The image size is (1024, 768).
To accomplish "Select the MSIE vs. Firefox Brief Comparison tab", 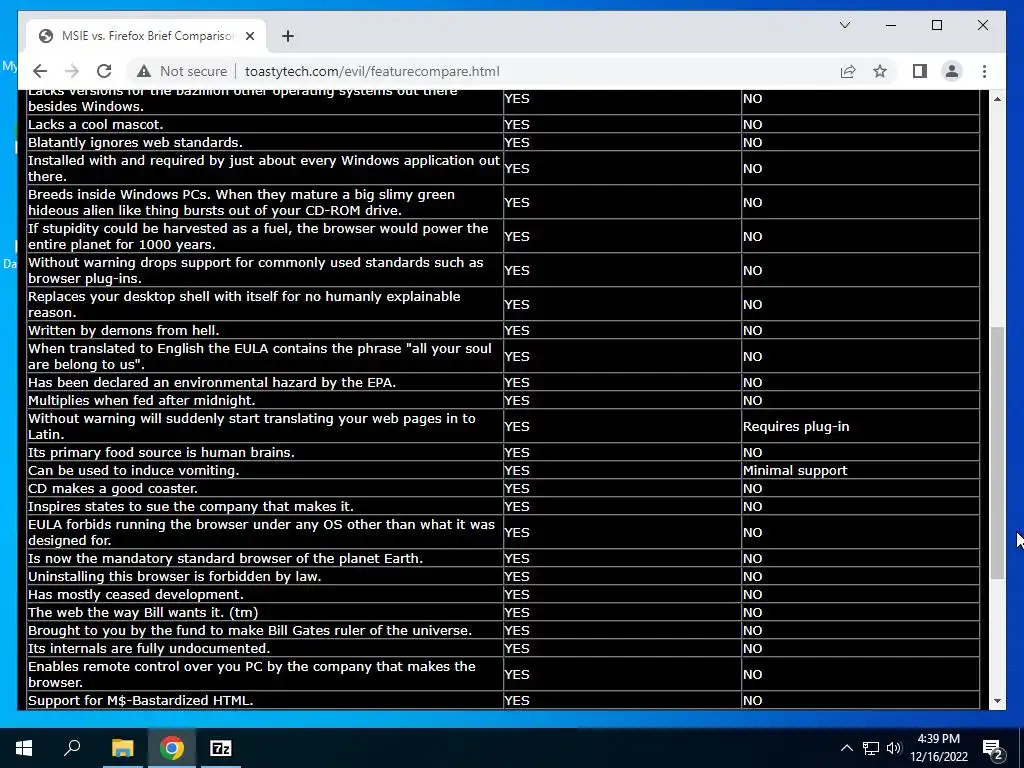I will point(146,36).
